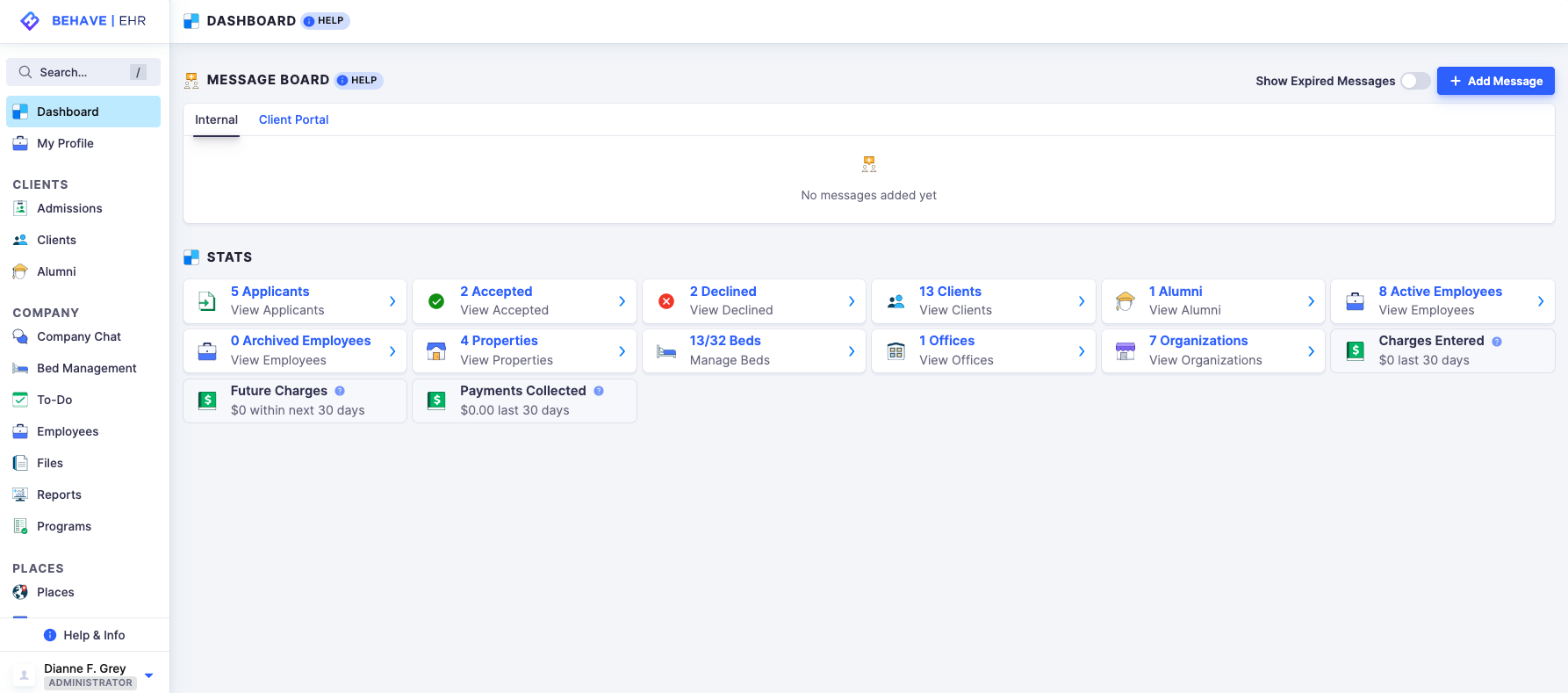Click the Alumni graduation cap sidebar icon
The image size is (1568, 693).
point(20,271)
